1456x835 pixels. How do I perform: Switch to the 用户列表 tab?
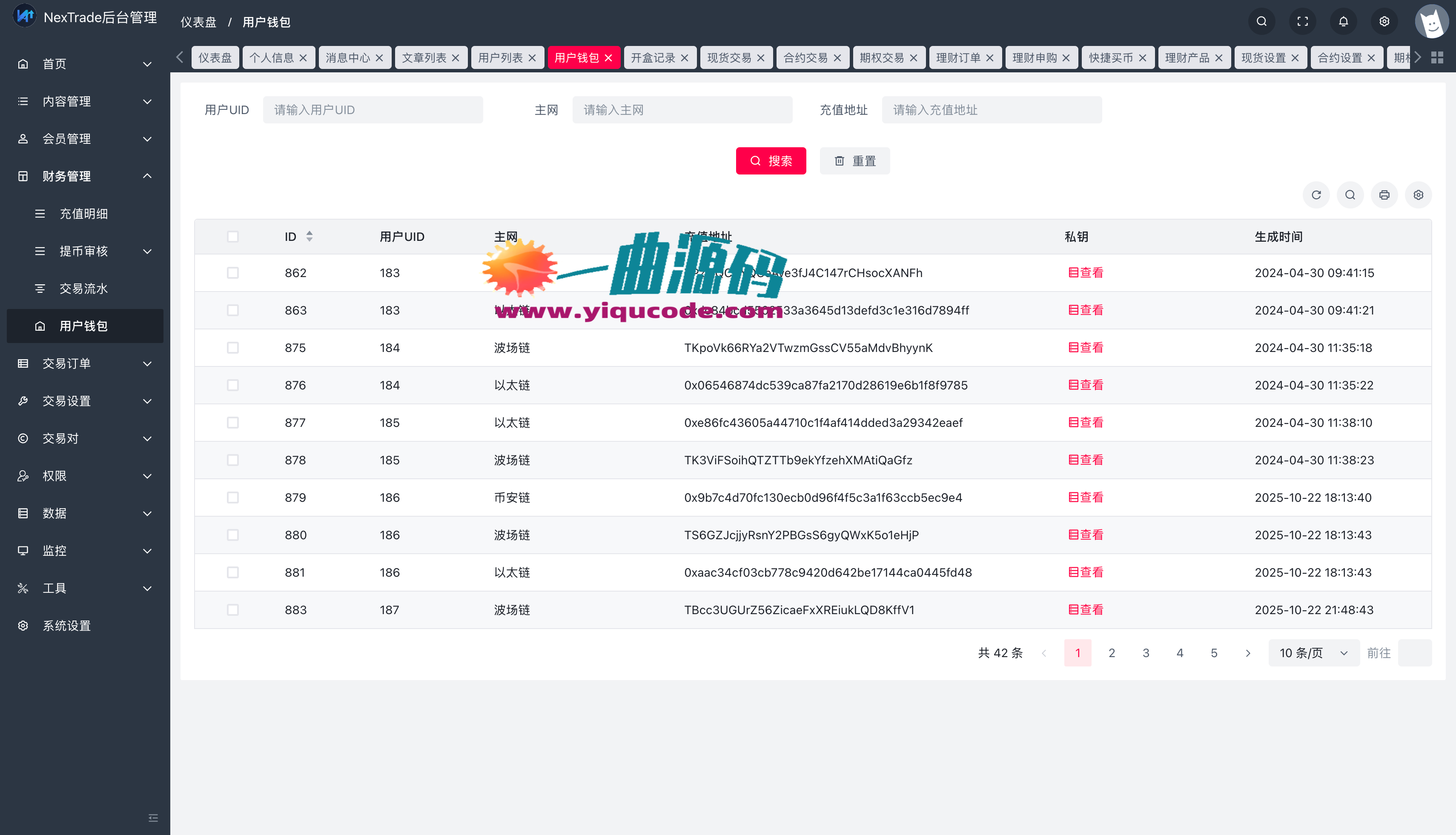500,57
